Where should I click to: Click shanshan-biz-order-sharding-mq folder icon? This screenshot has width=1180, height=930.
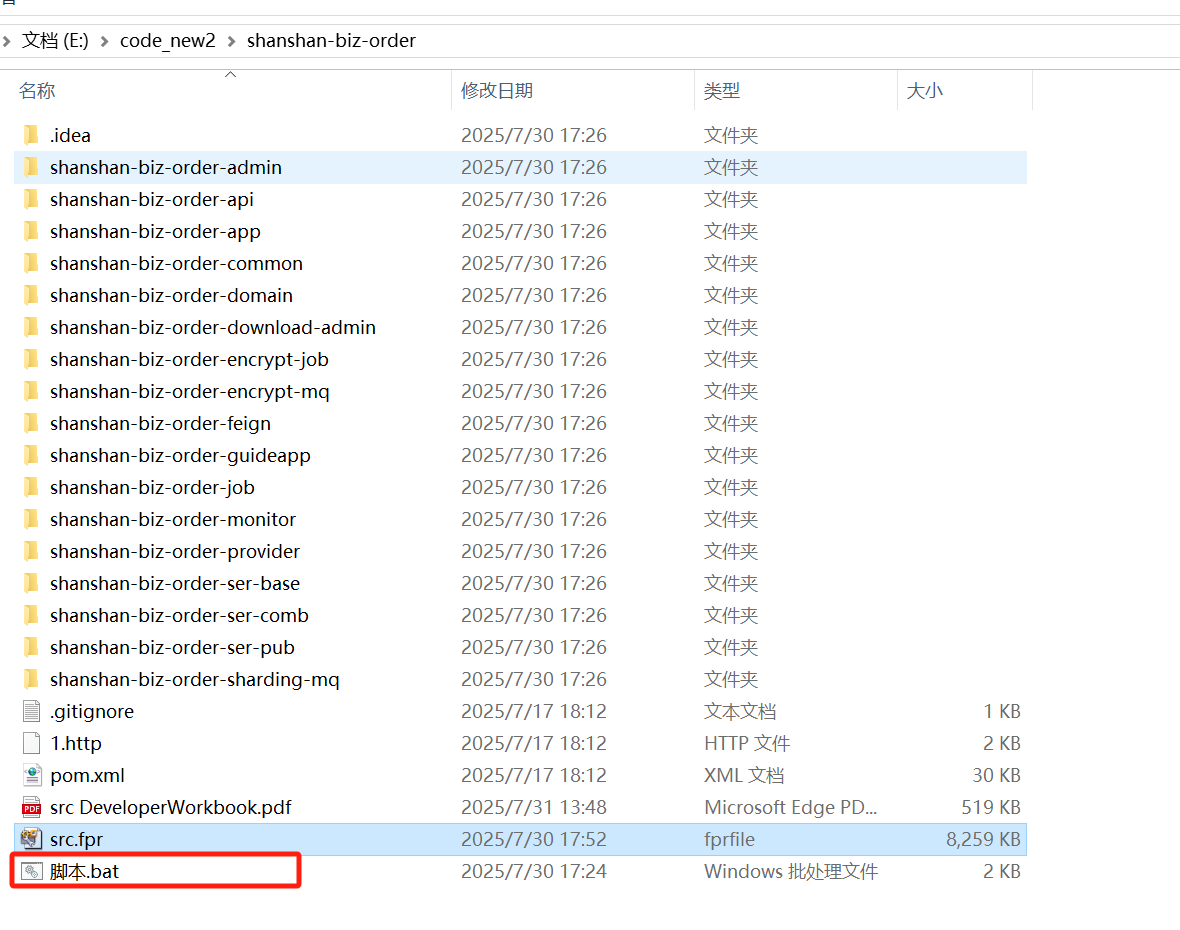click(31, 679)
